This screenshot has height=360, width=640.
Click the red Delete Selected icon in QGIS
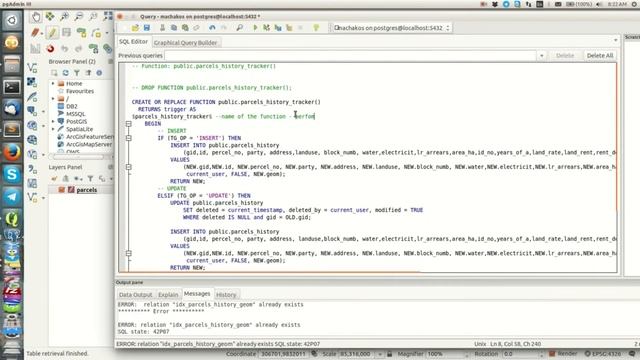[x=50, y=49]
